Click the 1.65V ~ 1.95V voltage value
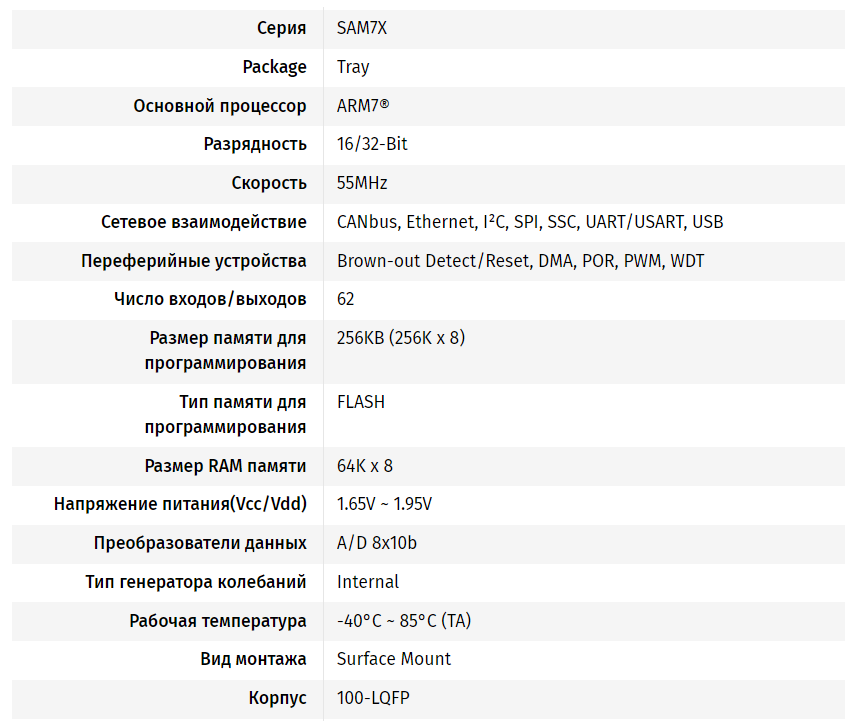The width and height of the screenshot is (845, 721). tap(384, 504)
